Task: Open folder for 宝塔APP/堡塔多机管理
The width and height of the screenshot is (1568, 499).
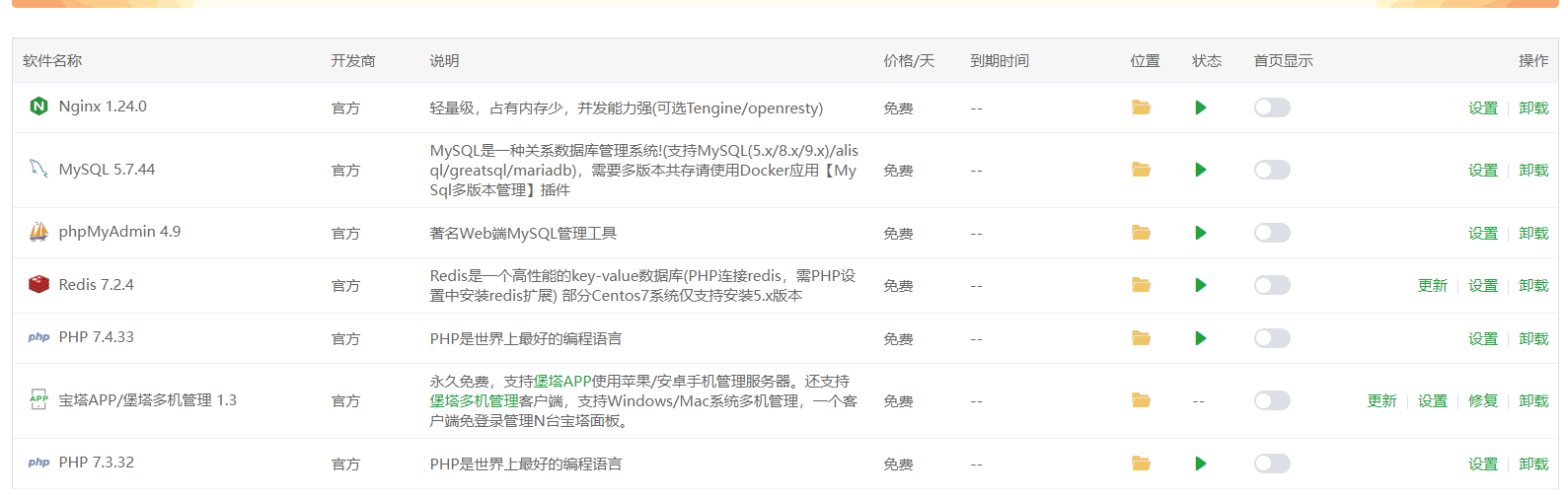Action: [1141, 400]
